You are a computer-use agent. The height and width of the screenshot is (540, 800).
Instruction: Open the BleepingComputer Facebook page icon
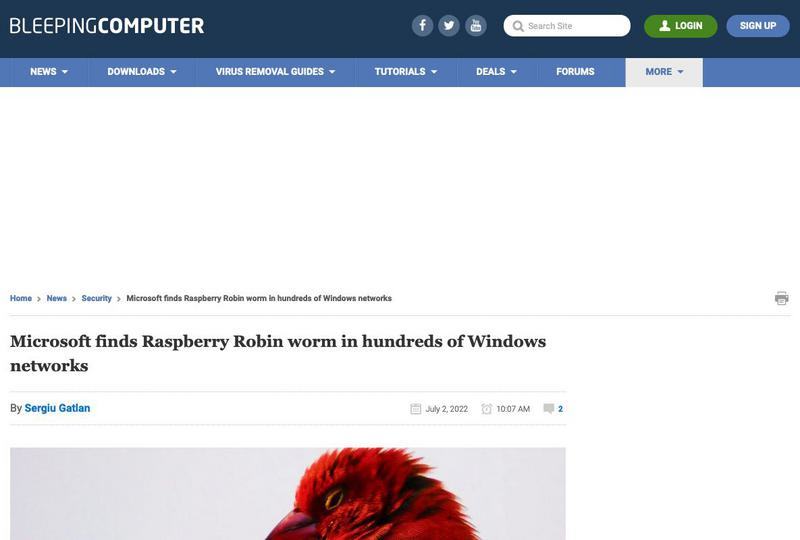[x=422, y=26]
